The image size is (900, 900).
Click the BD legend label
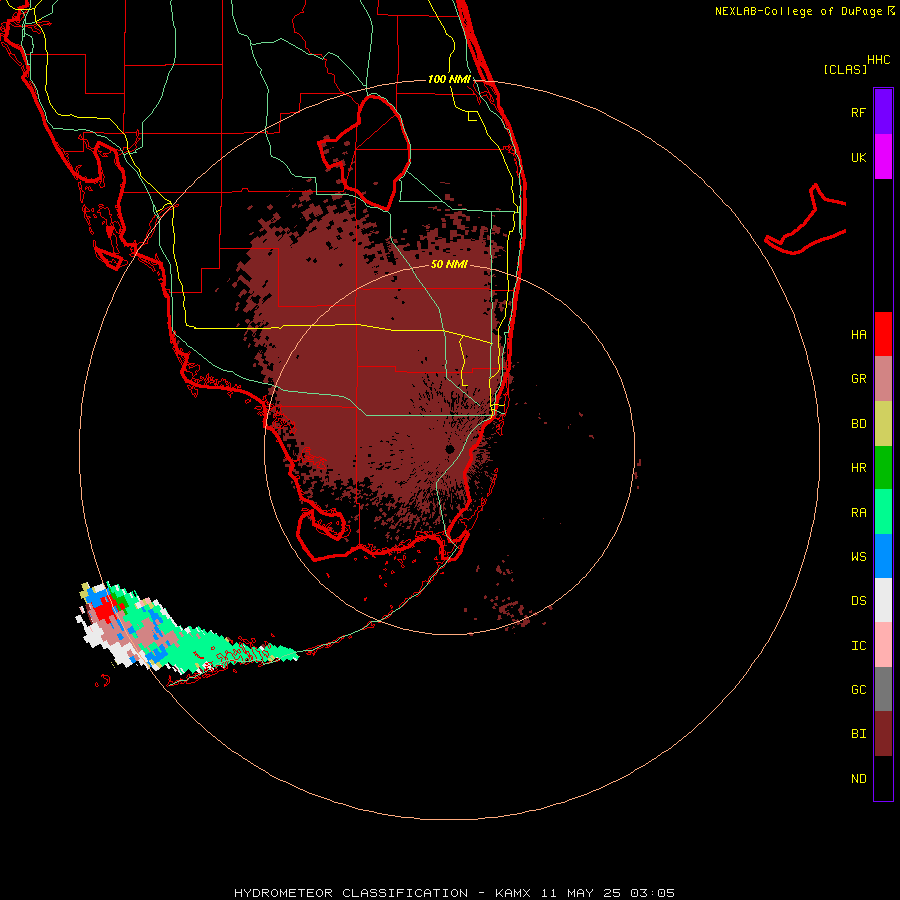pyautogui.click(x=858, y=424)
